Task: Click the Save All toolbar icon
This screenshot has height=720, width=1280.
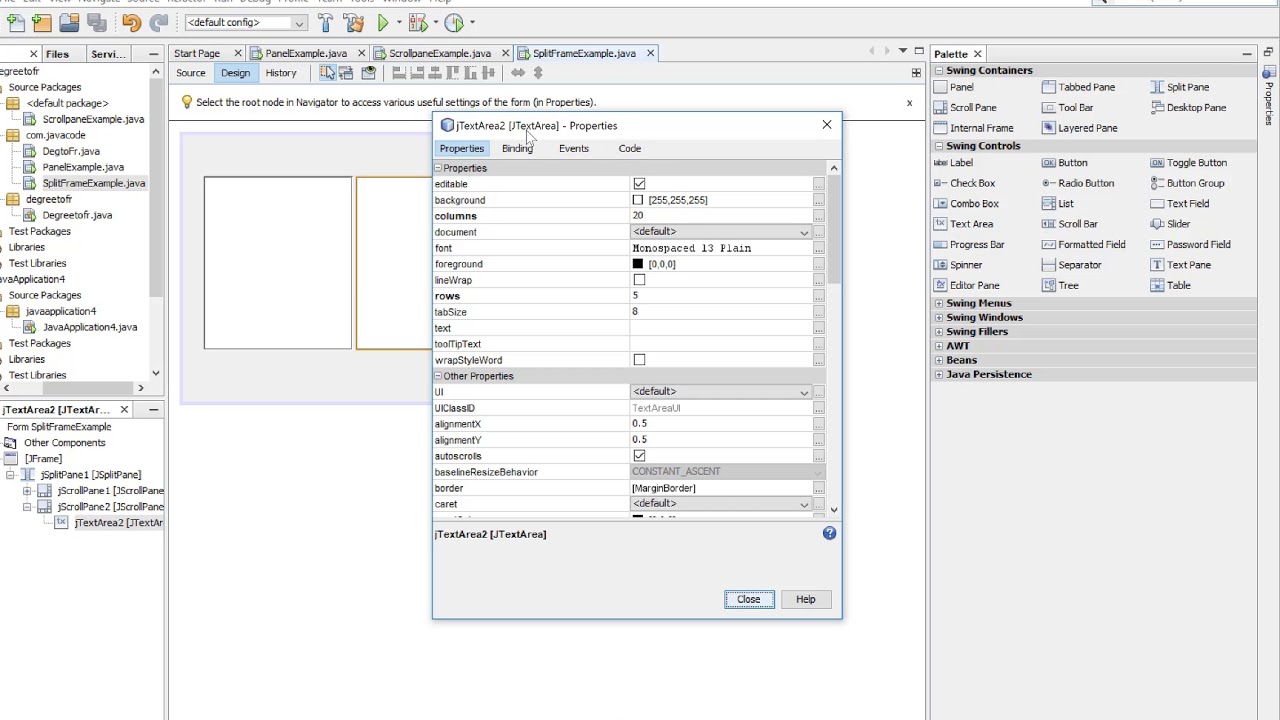Action: tap(96, 22)
